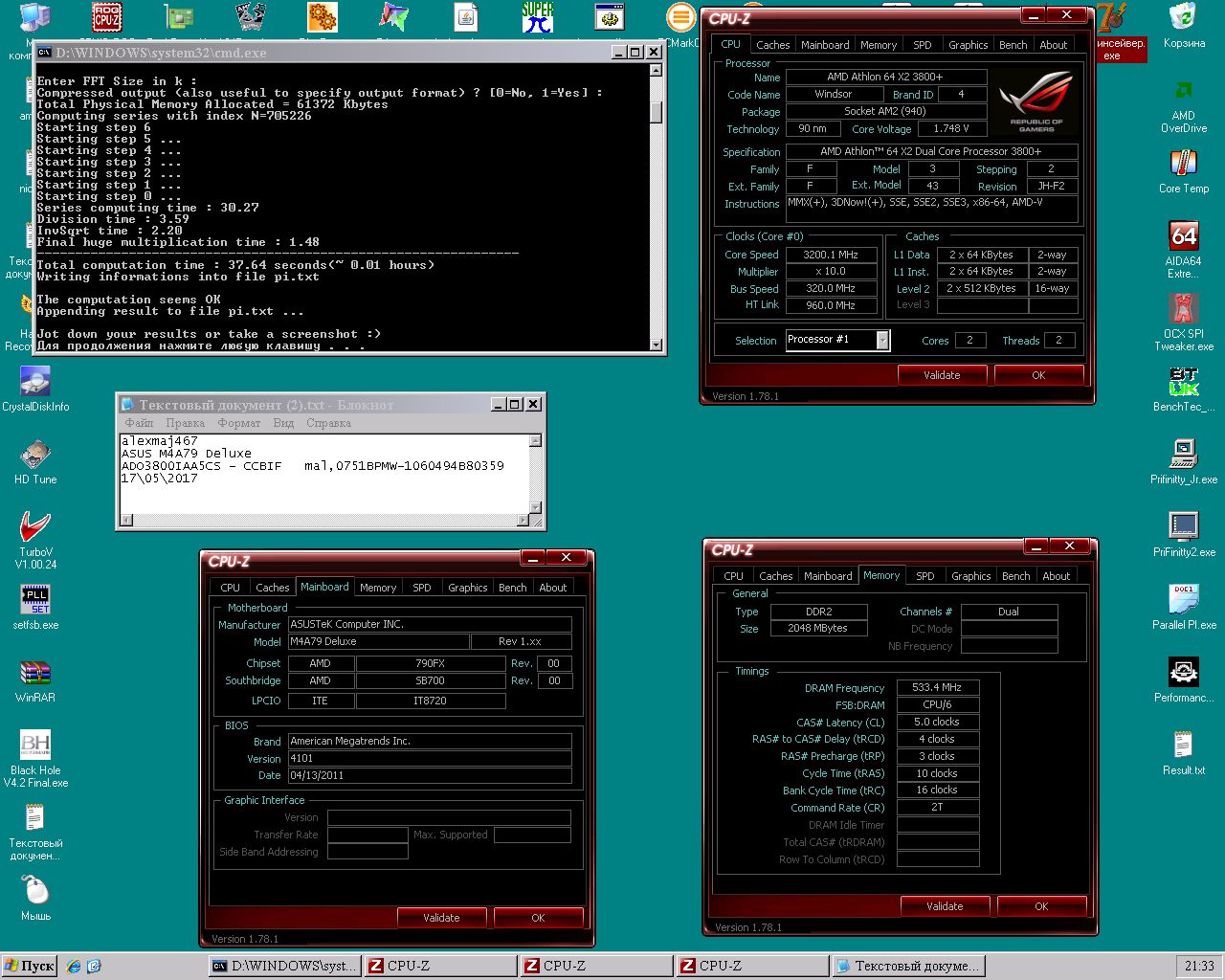The width and height of the screenshot is (1225, 980).
Task: Open Graphics tab in Mainboard CPU-Z window
Action: click(467, 588)
